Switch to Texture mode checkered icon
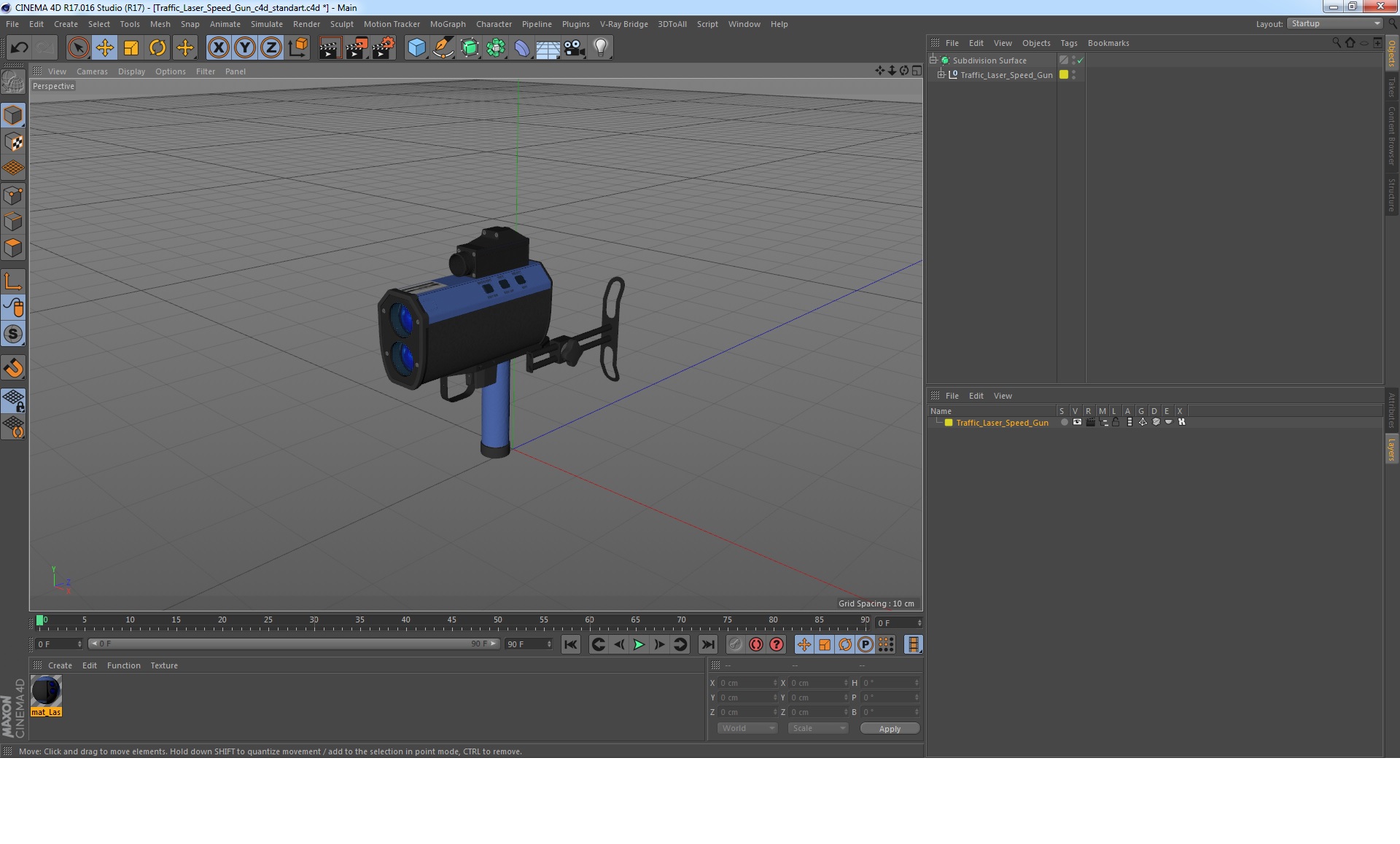 click(x=13, y=142)
